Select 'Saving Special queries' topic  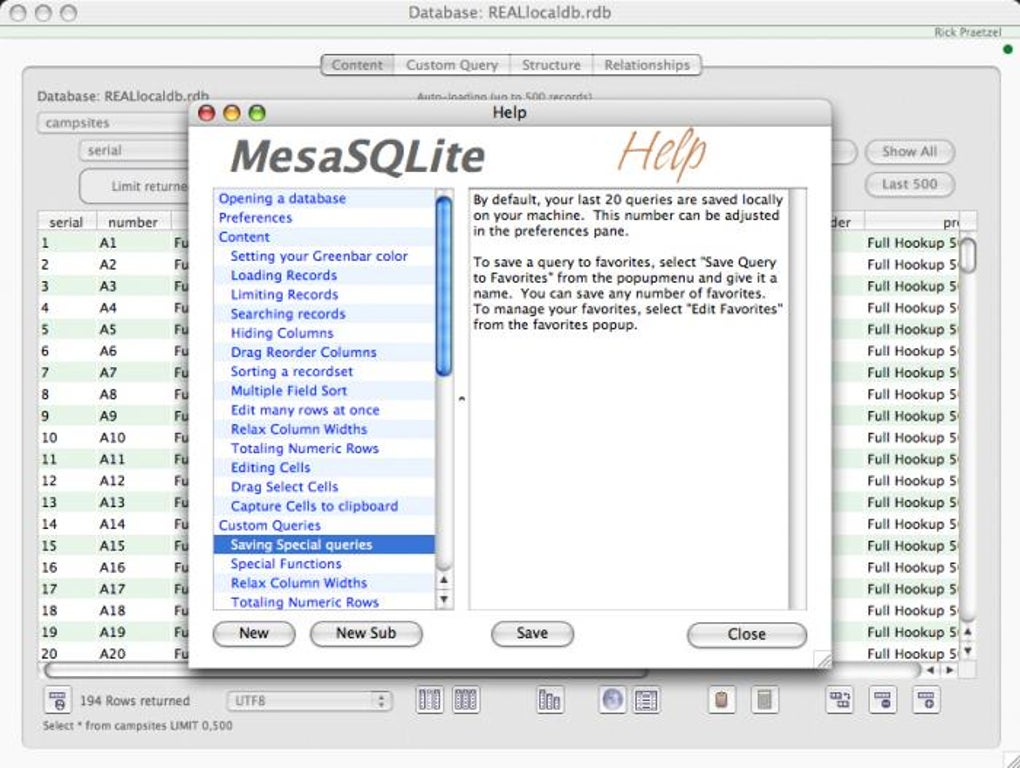click(x=324, y=545)
